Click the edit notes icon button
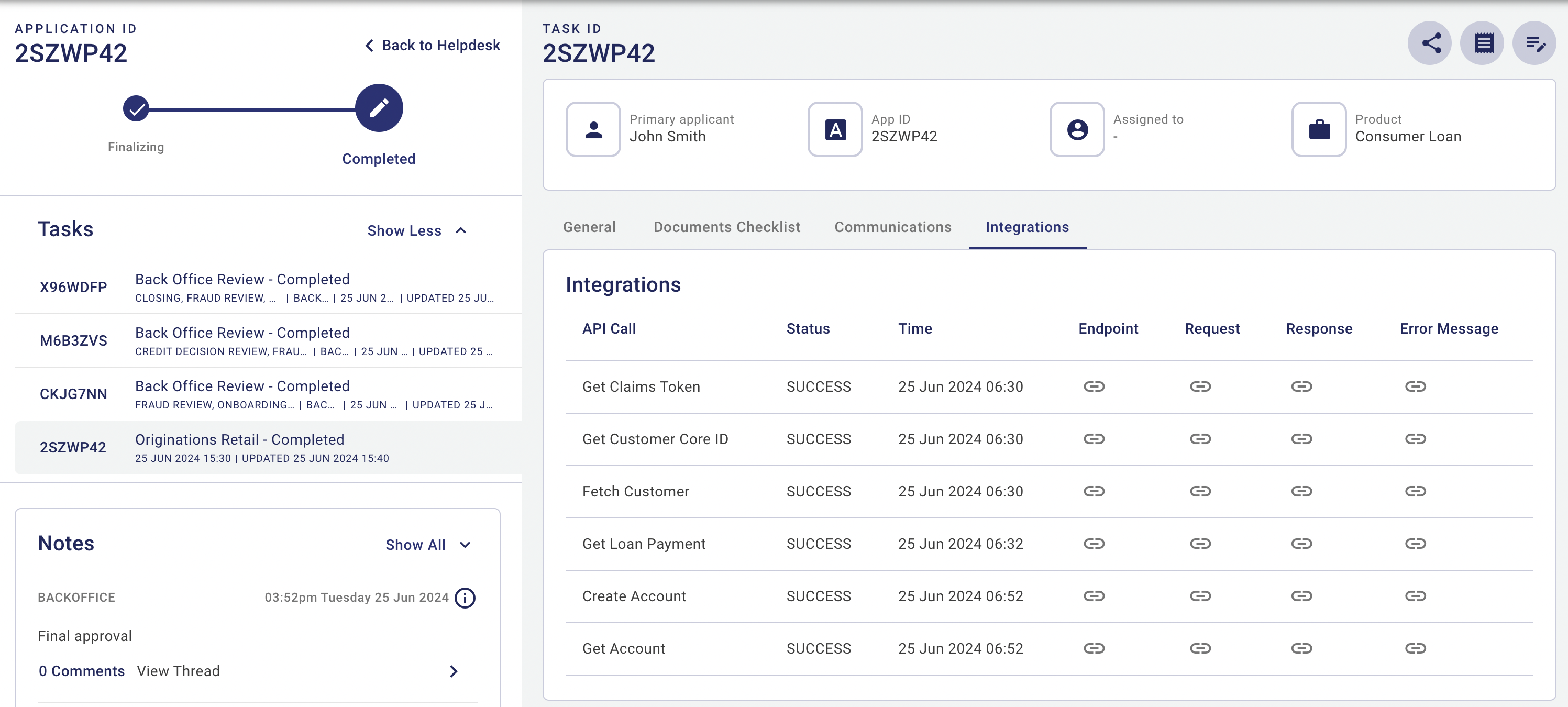The image size is (1568, 707). (1534, 43)
